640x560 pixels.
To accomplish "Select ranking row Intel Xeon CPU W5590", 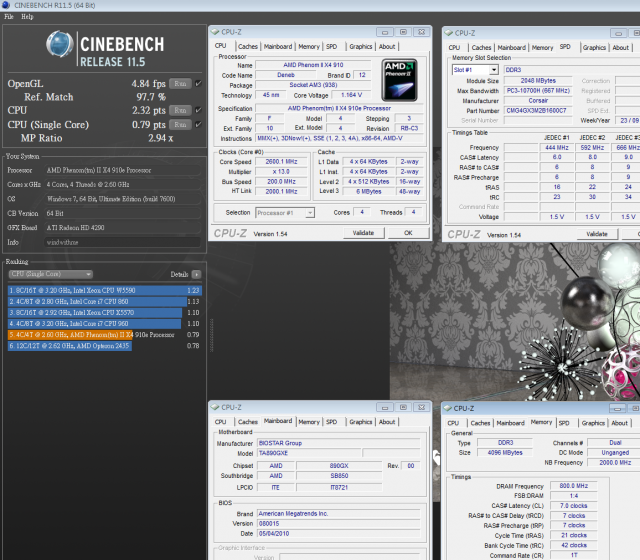I will 104,290.
